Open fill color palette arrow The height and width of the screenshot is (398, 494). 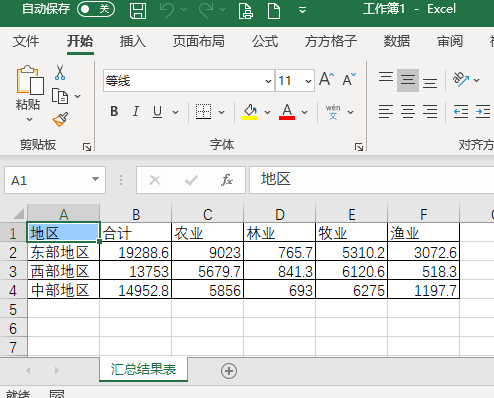[267, 112]
